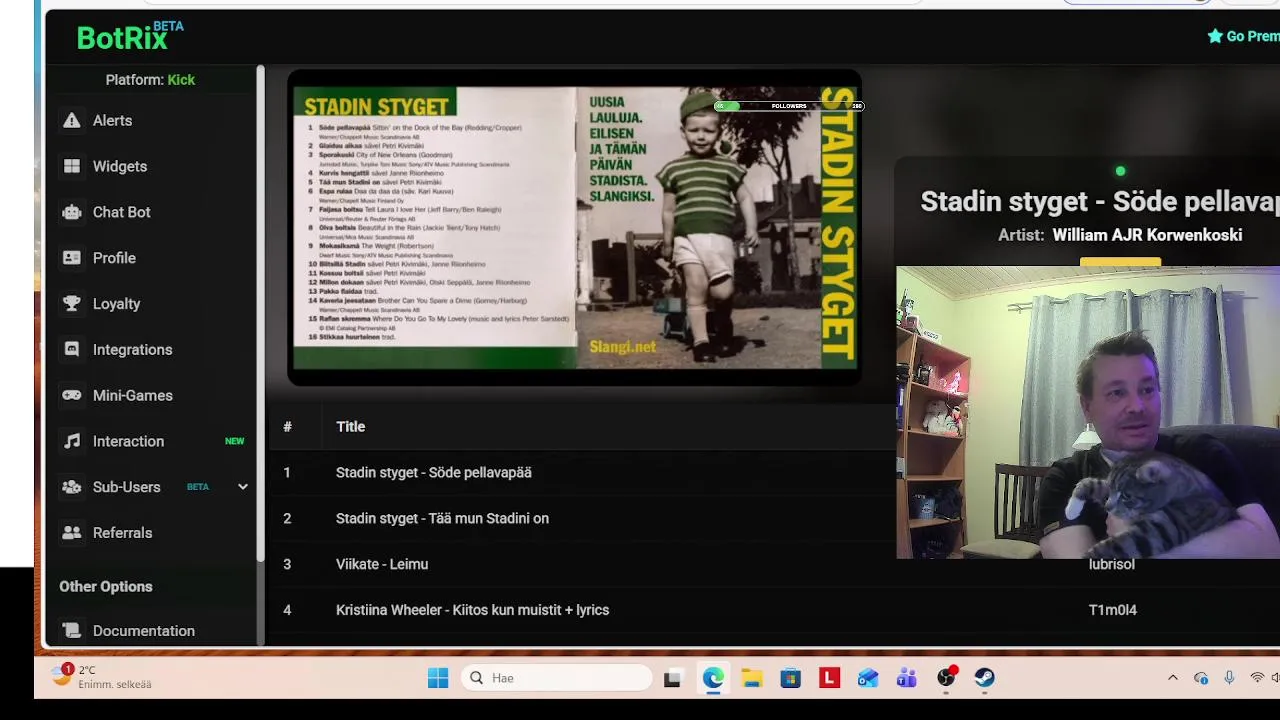Open the Mini-Games text label
1280x720 pixels.
[x=133, y=395]
